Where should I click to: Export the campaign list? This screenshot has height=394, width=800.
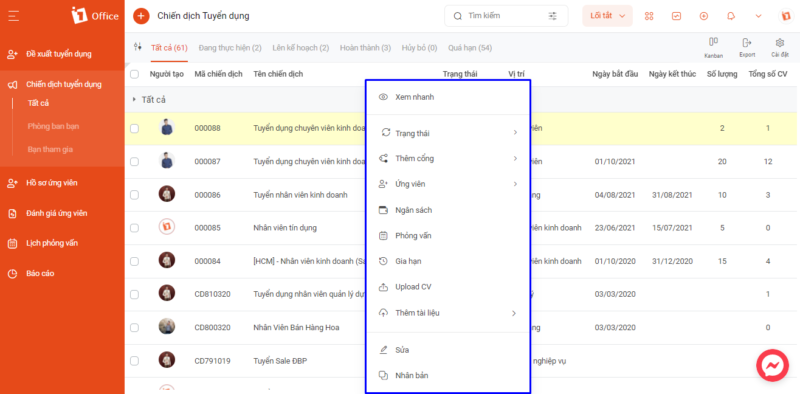click(747, 47)
